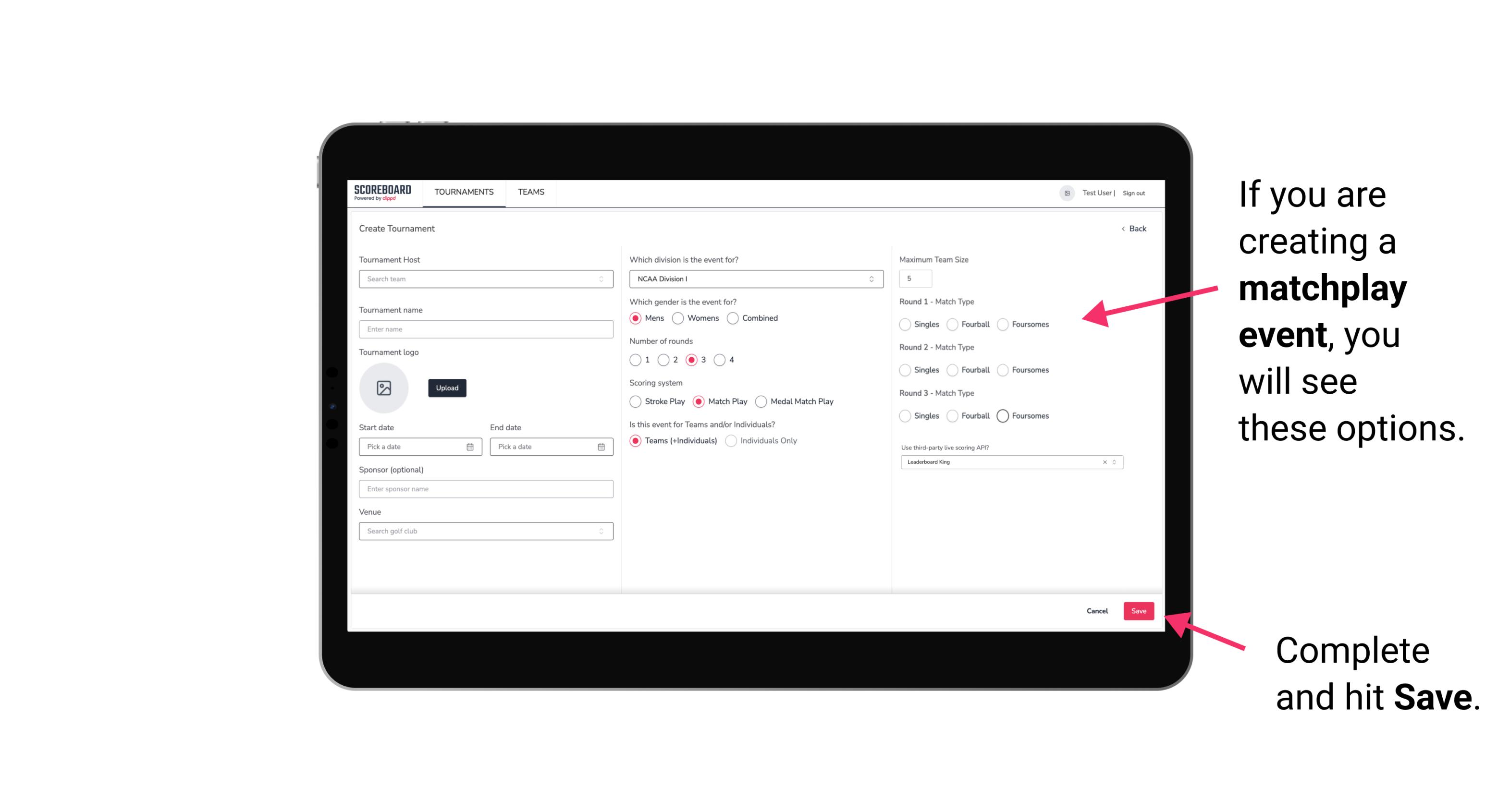
Task: Click the Tournament logo upload icon
Action: tap(385, 388)
